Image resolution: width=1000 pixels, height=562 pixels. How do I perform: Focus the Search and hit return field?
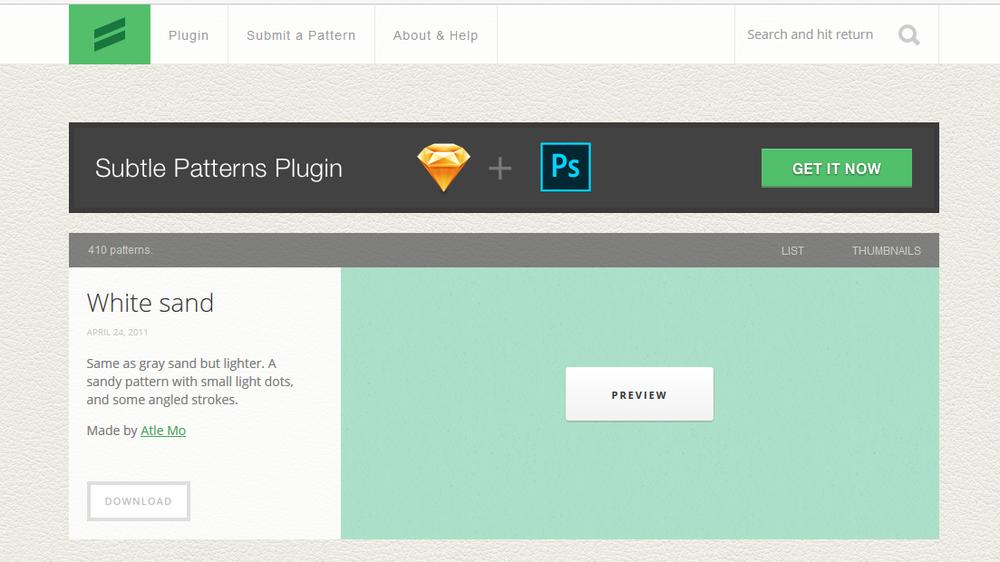[810, 34]
